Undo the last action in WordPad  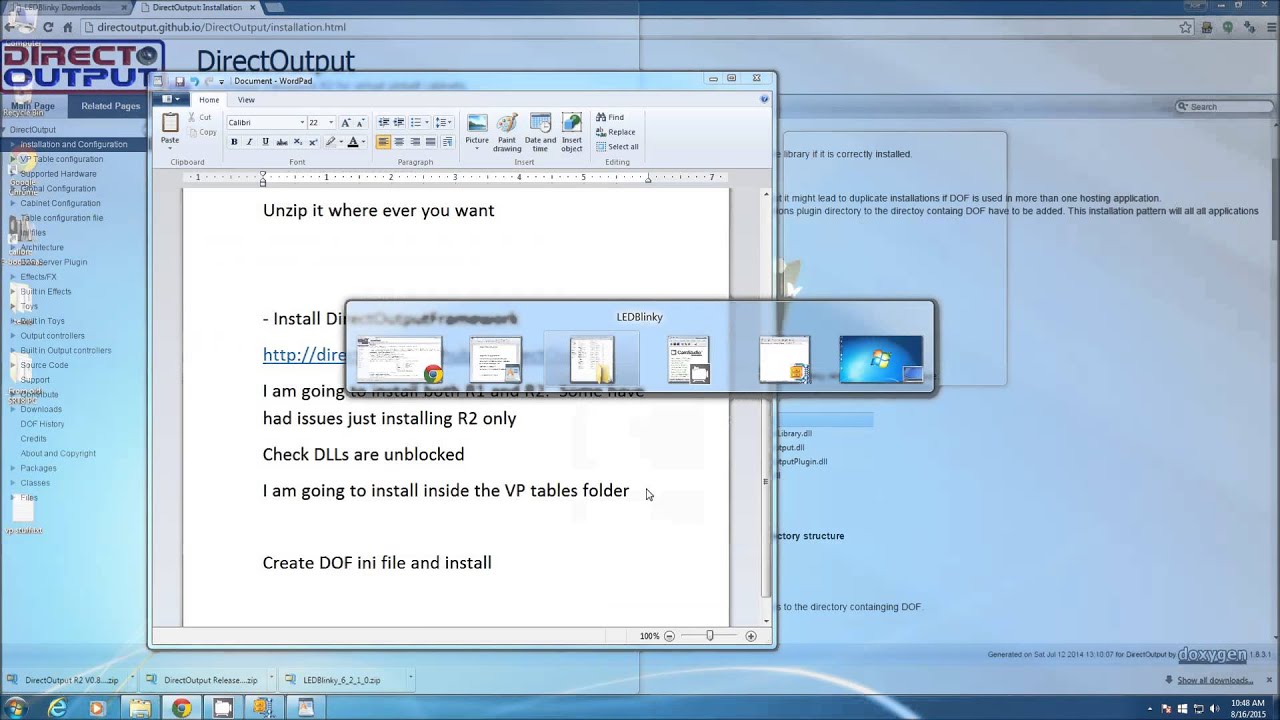tap(194, 81)
